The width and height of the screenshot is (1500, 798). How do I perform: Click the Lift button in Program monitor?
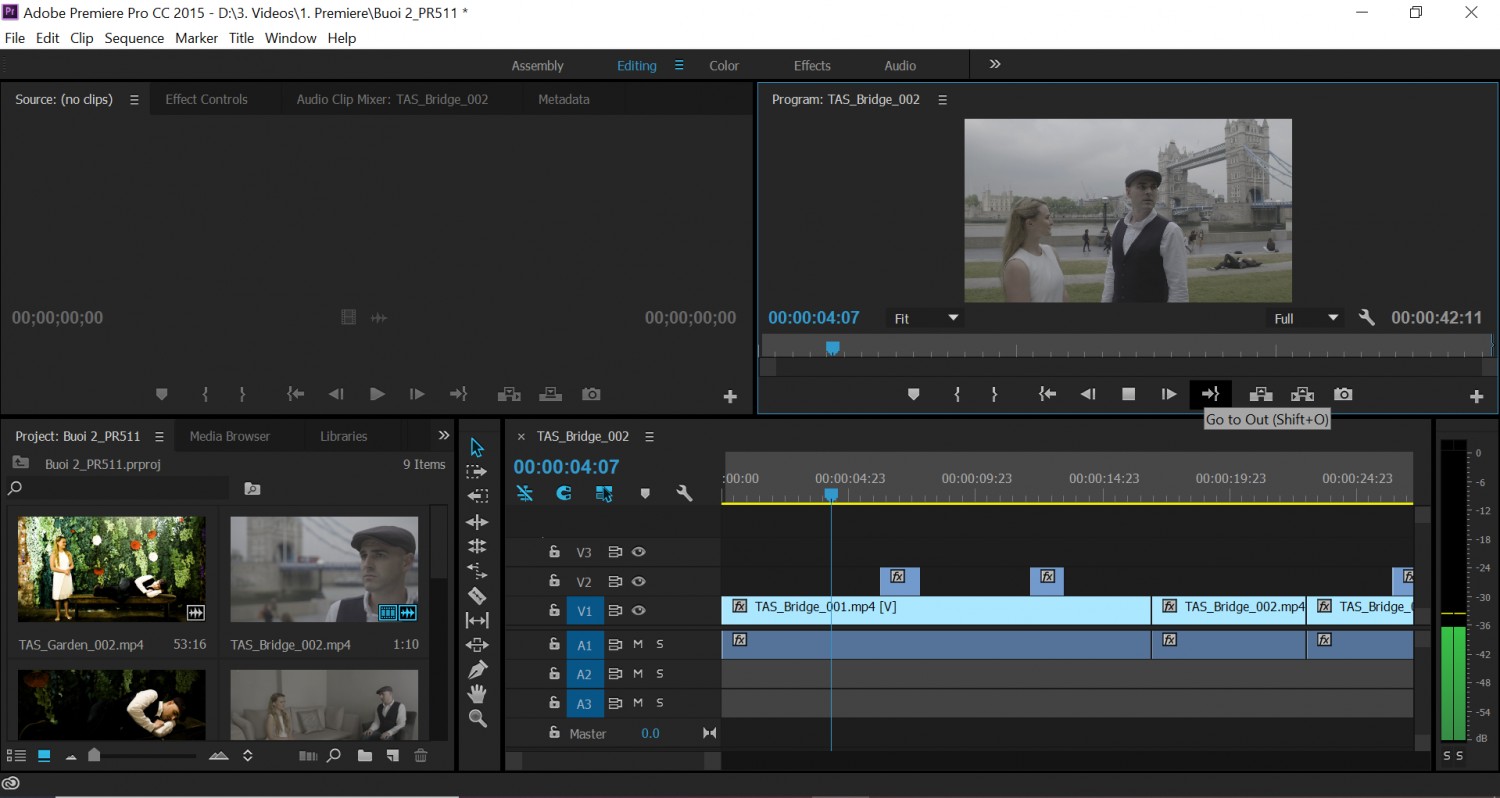[x=1260, y=395]
